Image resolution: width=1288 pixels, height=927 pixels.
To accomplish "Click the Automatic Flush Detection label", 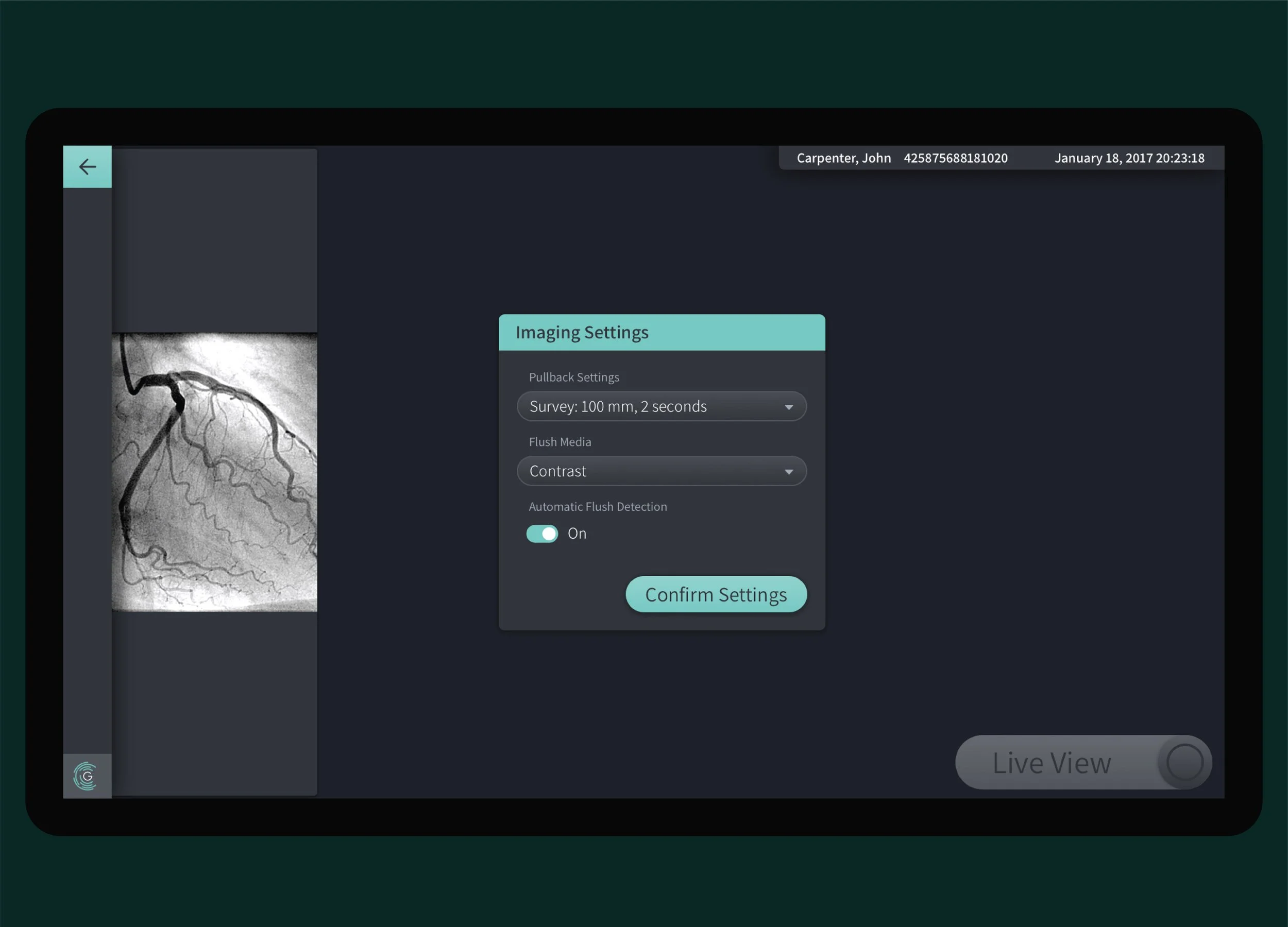I will (x=598, y=506).
